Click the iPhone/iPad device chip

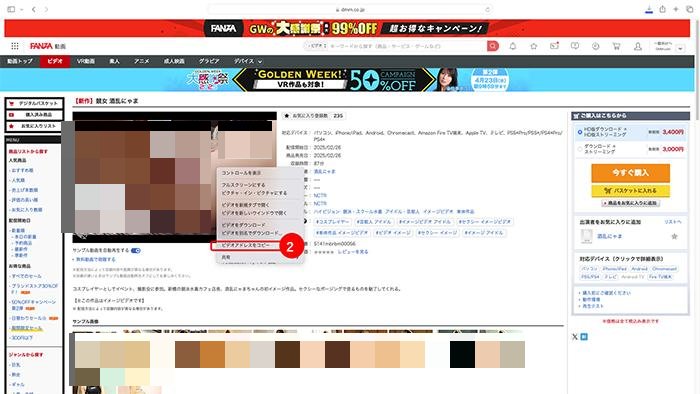coord(614,269)
